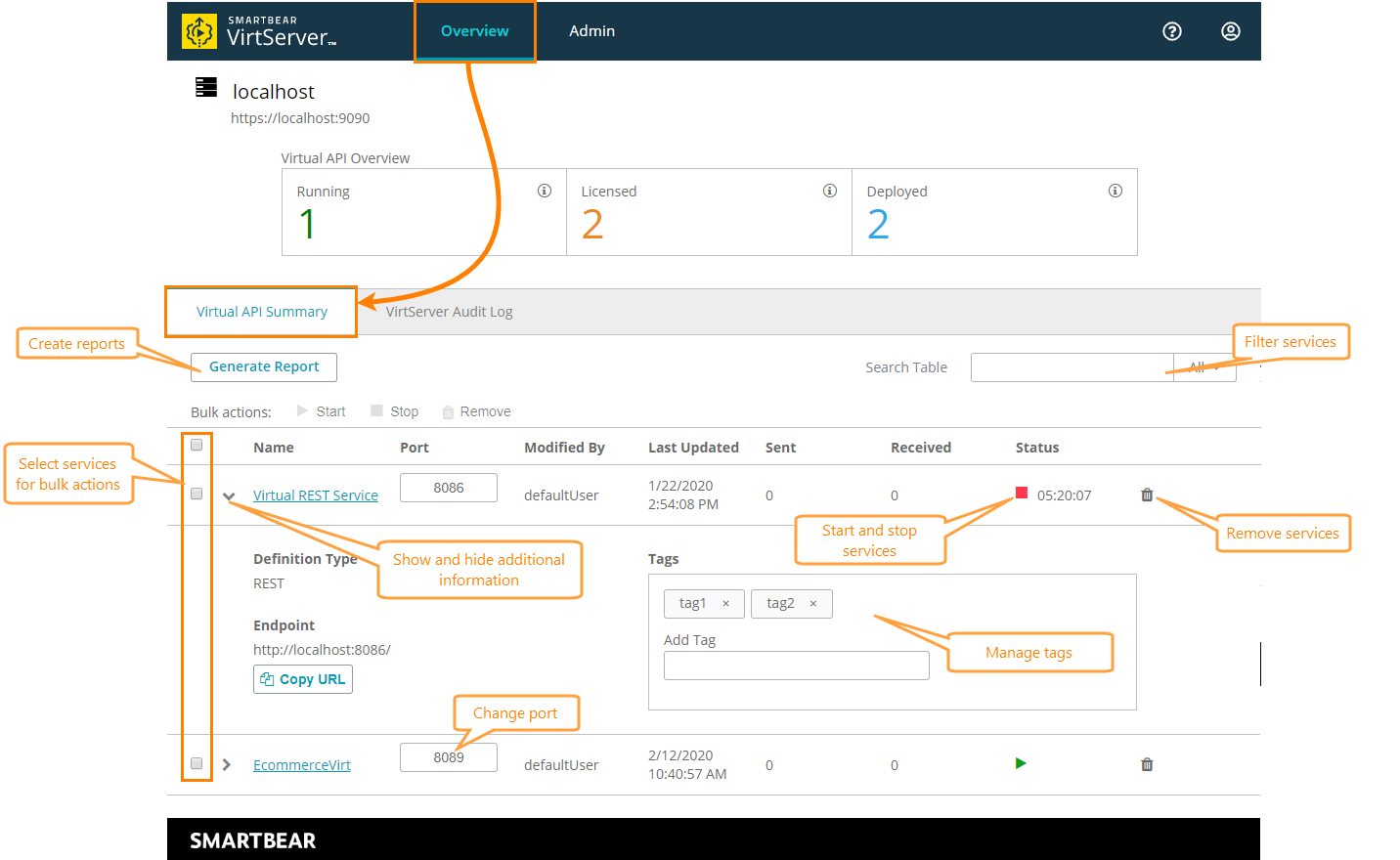This screenshot has width=1400, height=860.
Task: Show info for Deployed virtual APIs
Action: pos(1116,191)
